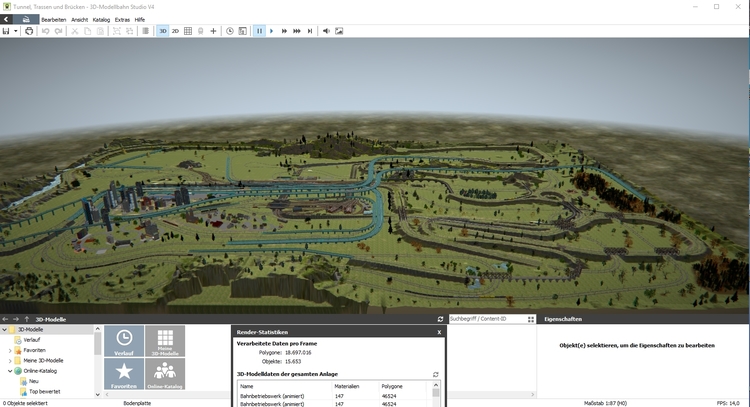The width and height of the screenshot is (750, 407).
Task: Click the Suchbegriff / Content-ID search field
Action: [x=487, y=319]
